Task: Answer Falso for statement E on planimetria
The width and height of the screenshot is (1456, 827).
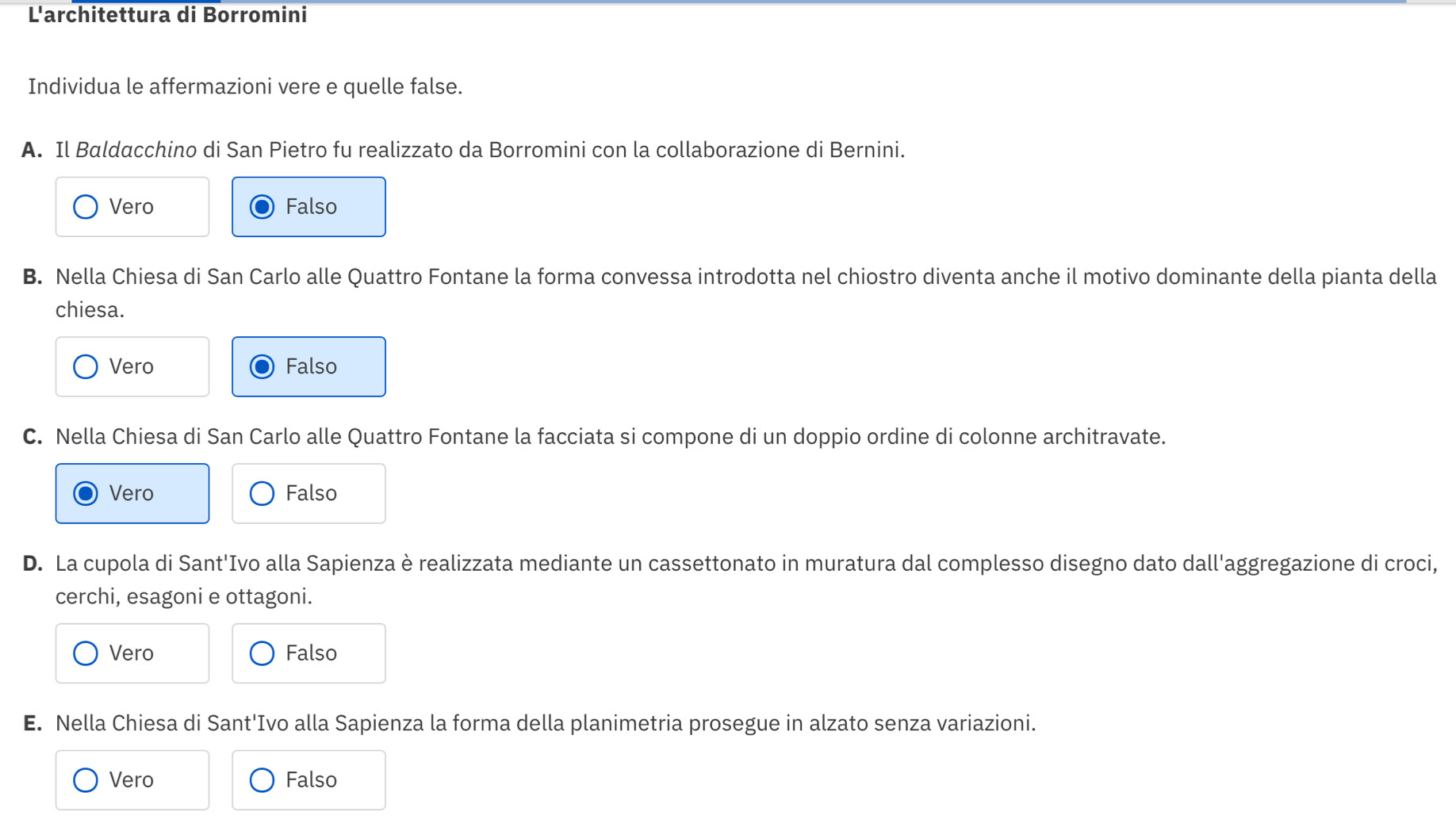Action: (308, 780)
